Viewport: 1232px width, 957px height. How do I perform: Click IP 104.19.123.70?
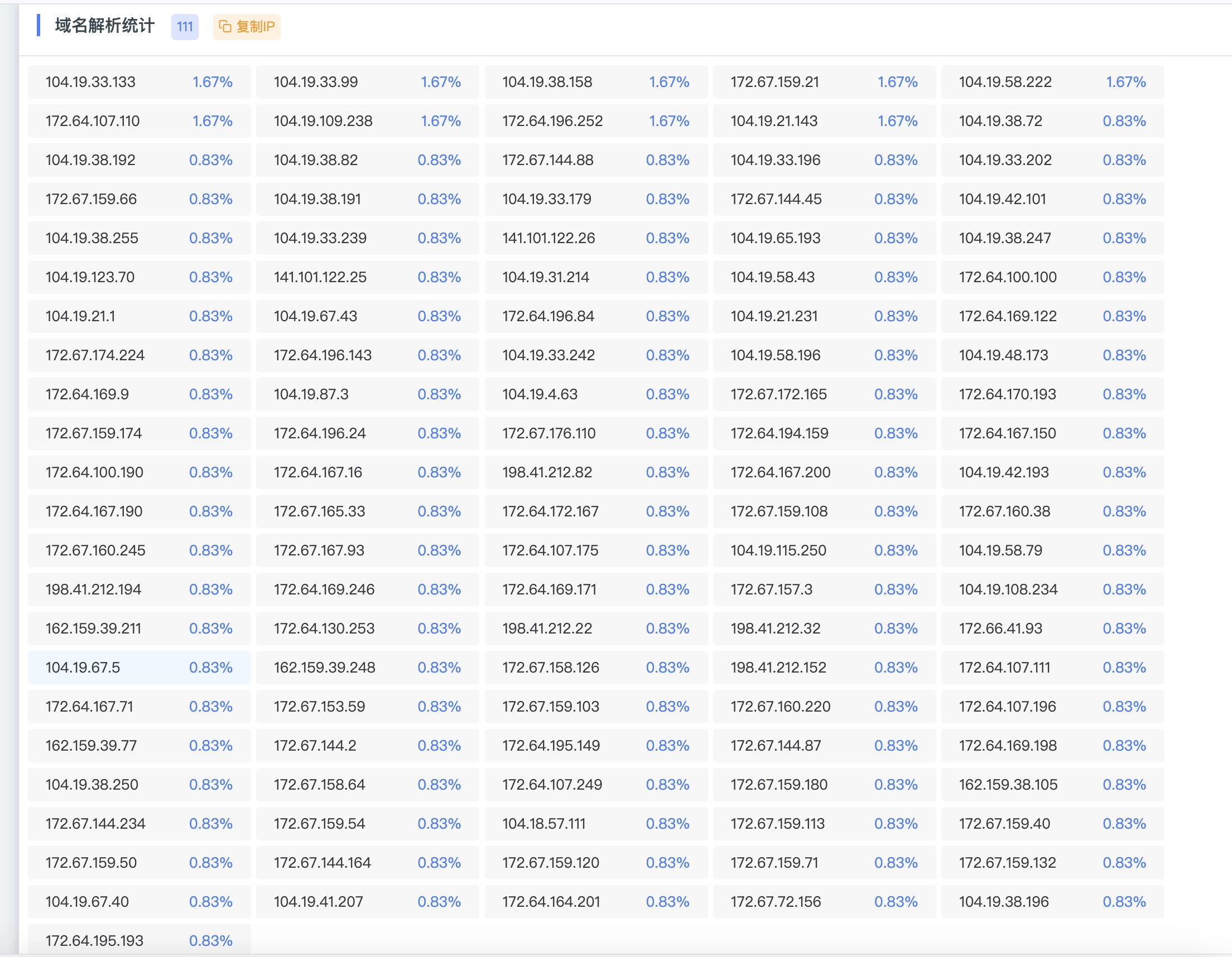click(139, 277)
